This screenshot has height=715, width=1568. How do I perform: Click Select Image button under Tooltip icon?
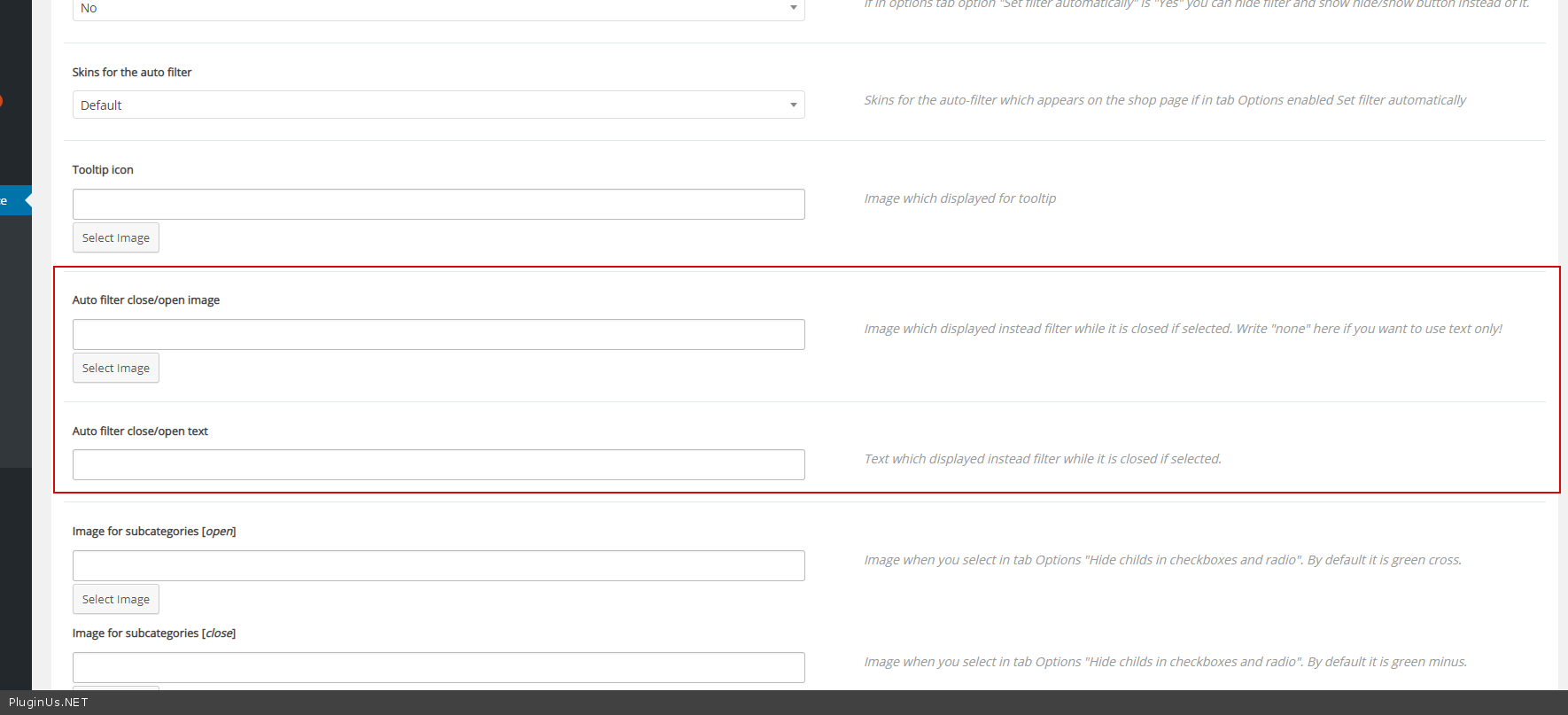tap(116, 237)
